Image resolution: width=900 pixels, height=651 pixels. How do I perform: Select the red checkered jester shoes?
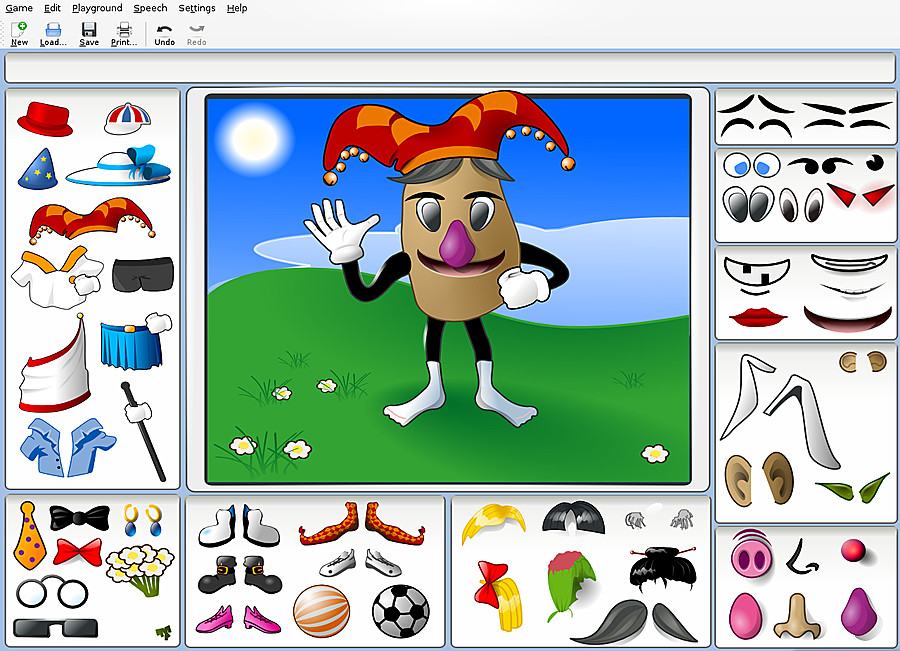click(x=362, y=524)
